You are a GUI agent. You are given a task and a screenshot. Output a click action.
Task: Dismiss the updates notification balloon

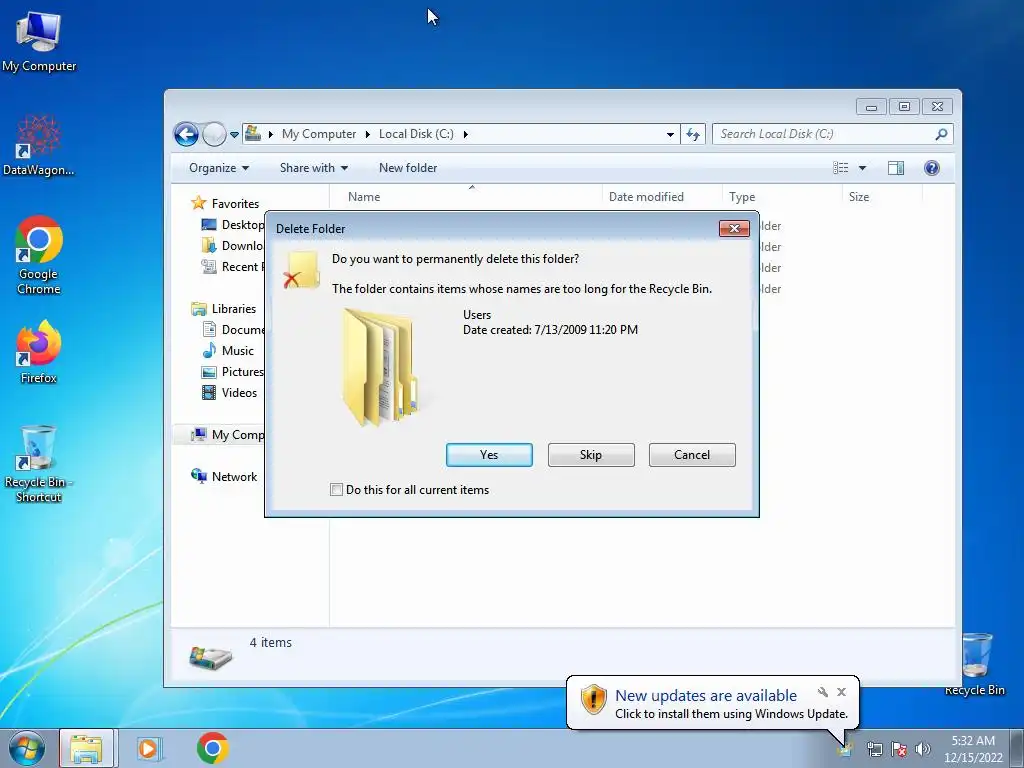click(842, 692)
